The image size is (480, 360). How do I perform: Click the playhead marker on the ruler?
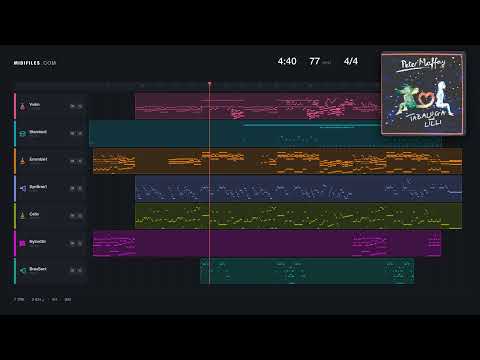(210, 83)
